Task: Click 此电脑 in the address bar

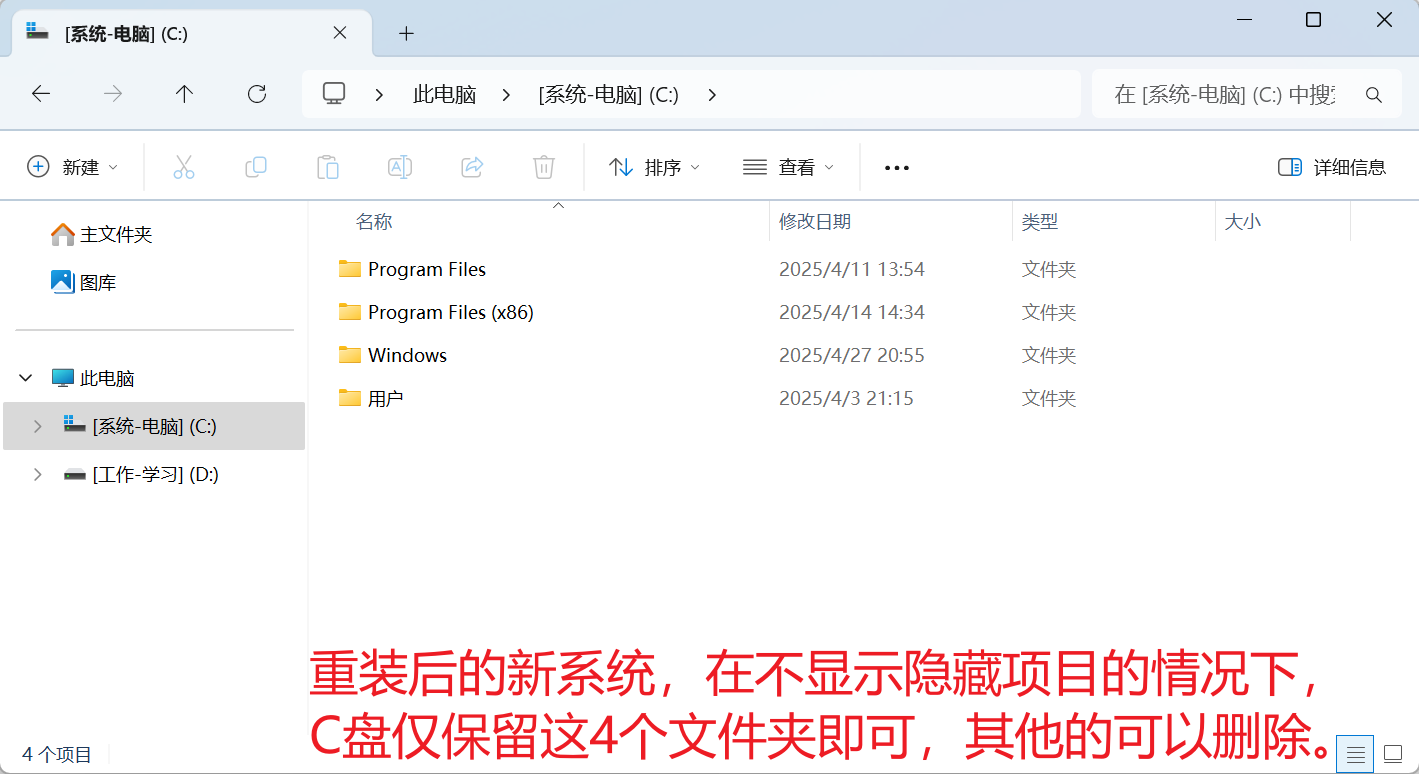Action: pyautogui.click(x=444, y=95)
